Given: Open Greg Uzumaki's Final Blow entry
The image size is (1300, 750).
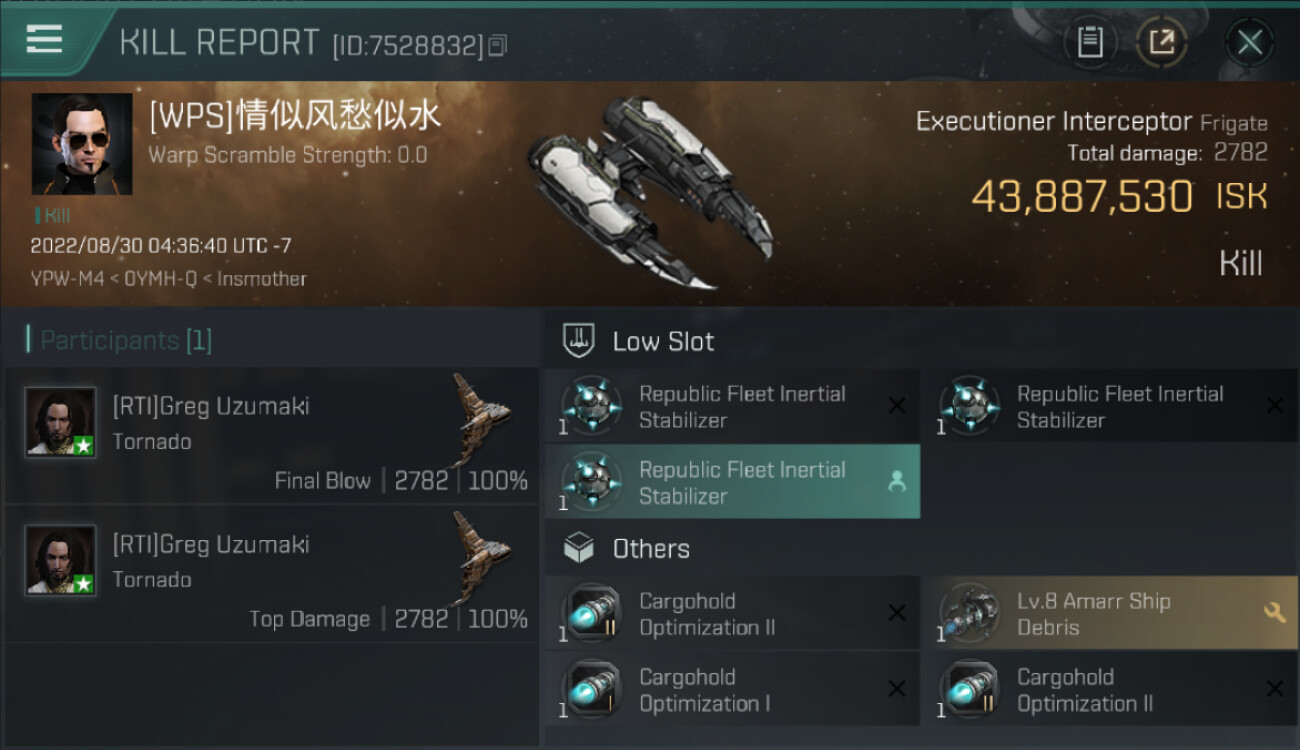Looking at the screenshot, I should 272,436.
